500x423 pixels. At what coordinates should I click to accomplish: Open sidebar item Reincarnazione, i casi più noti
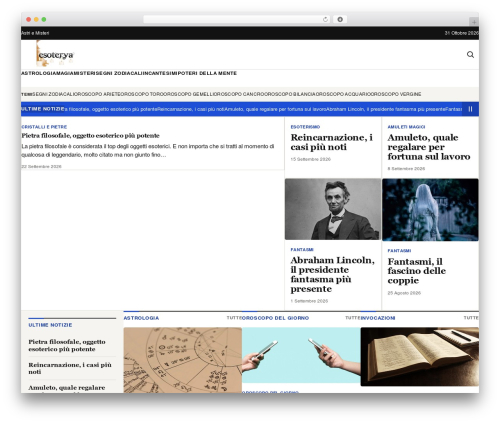(70, 368)
